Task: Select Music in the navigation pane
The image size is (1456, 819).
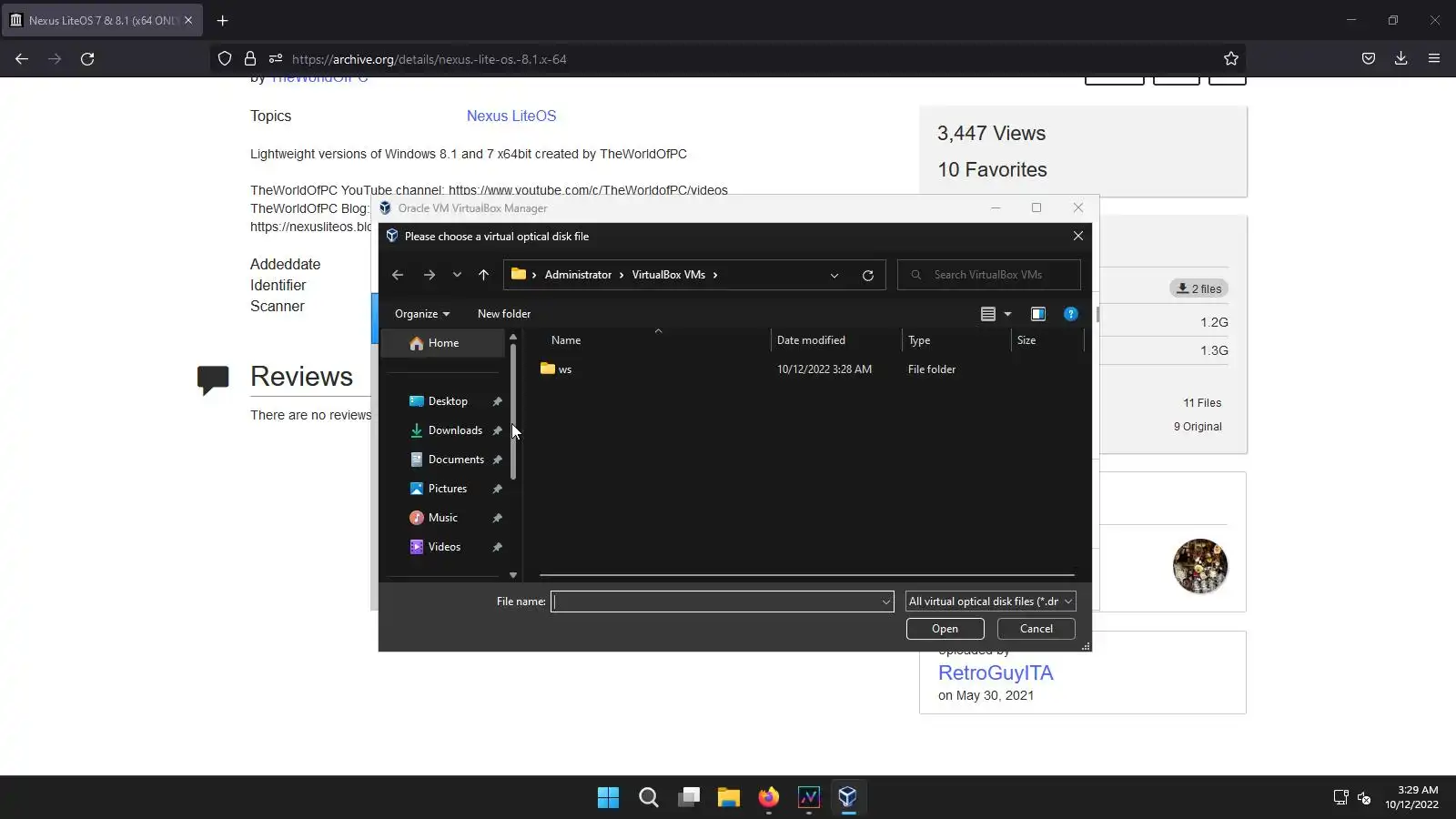Action: 443,518
